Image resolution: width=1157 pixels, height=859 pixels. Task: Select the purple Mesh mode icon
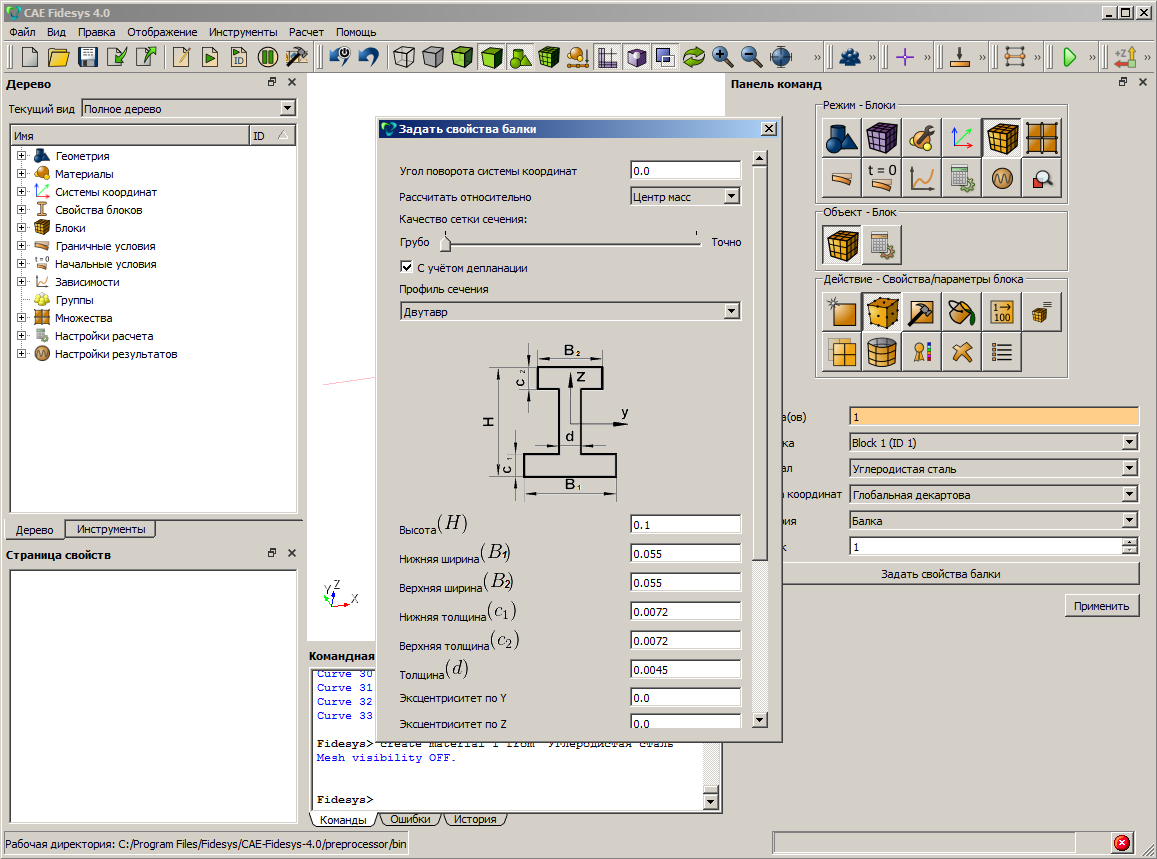(881, 138)
